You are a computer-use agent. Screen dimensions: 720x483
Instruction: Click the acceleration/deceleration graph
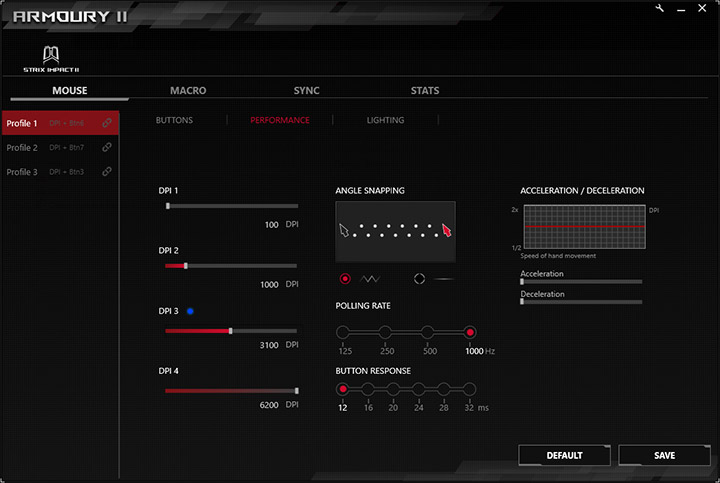(585, 227)
